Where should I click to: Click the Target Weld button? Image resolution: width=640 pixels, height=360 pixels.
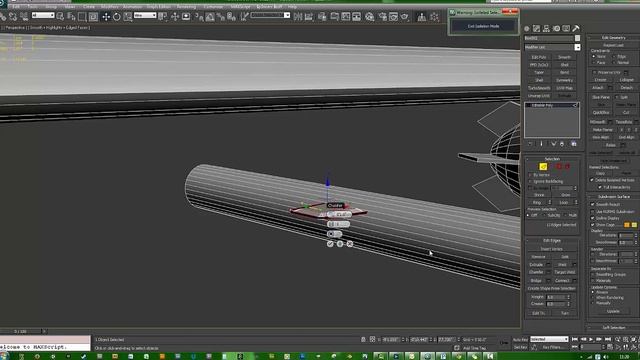coord(564,272)
